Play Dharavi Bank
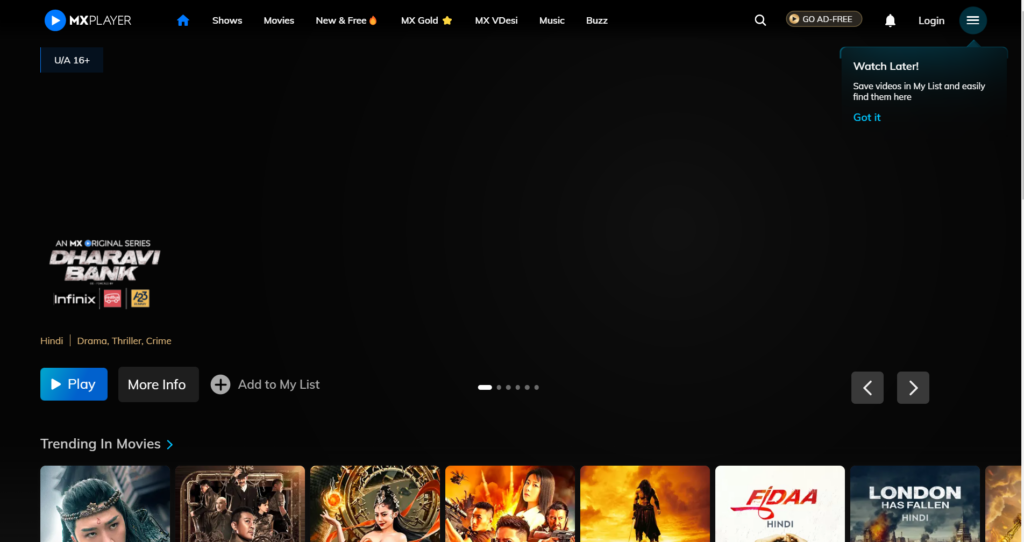Image resolution: width=1024 pixels, height=542 pixels. point(74,384)
